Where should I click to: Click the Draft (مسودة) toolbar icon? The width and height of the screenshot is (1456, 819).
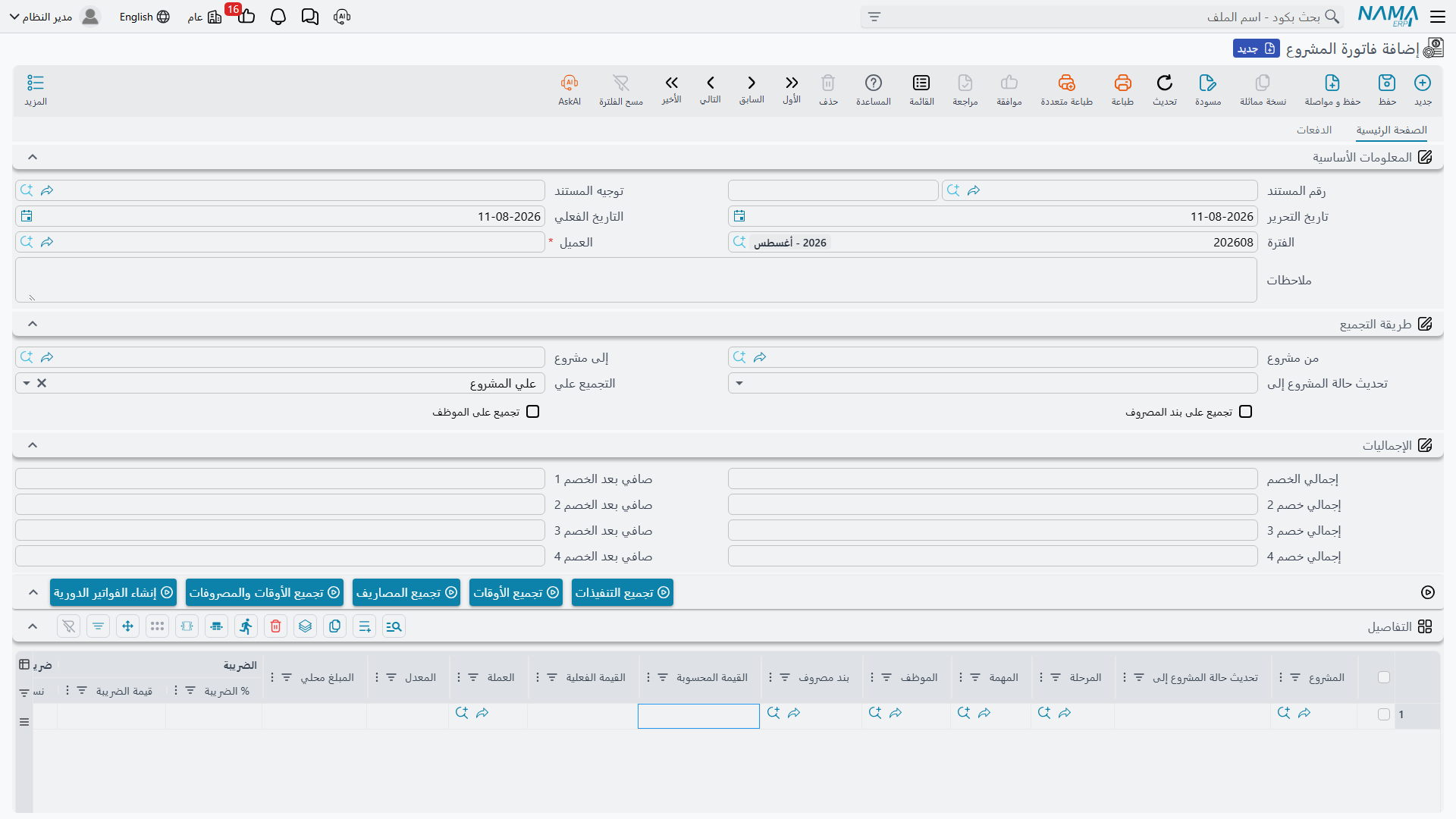click(x=1208, y=83)
